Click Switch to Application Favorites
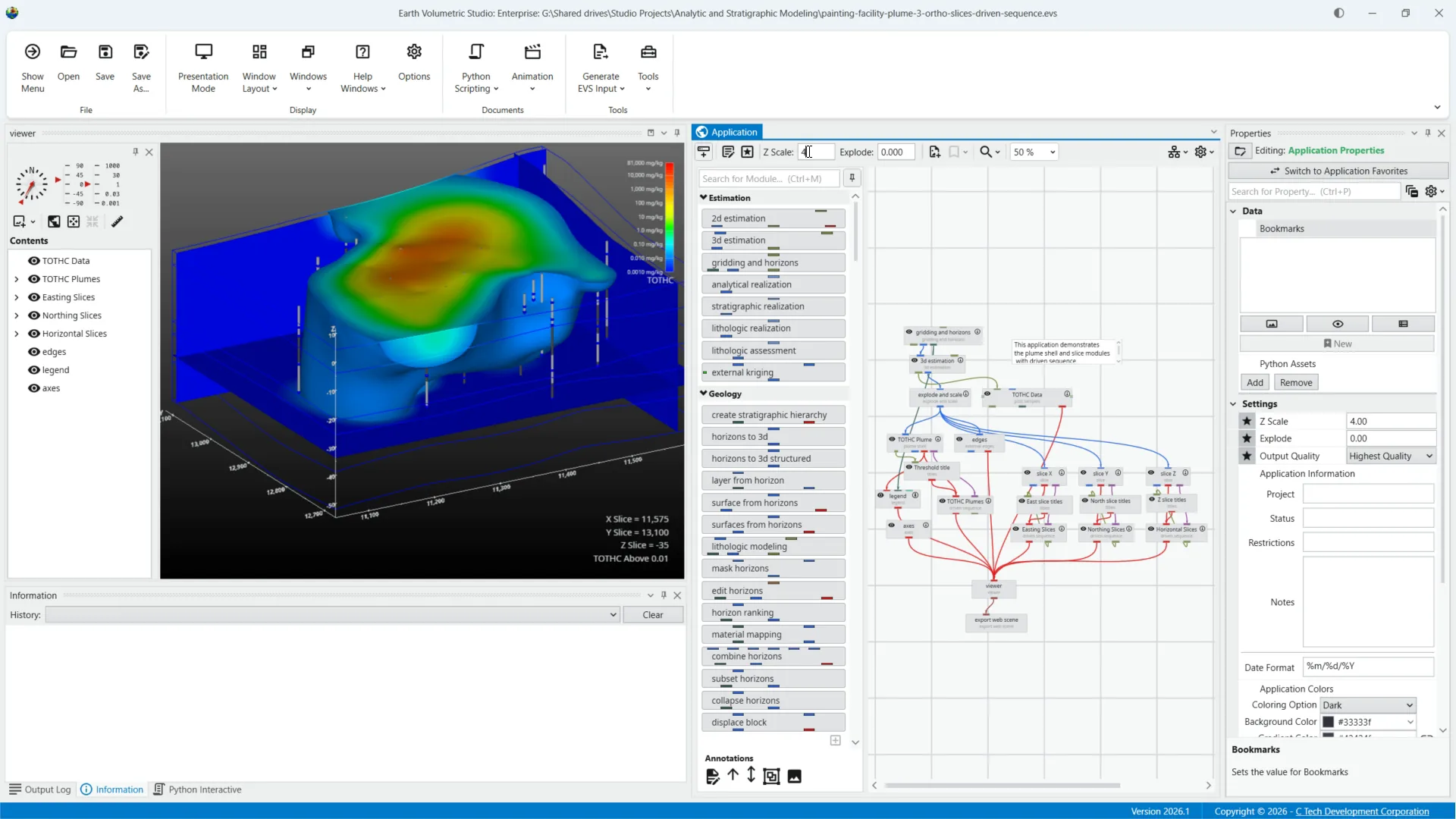This screenshot has width=1456, height=819. (1338, 171)
